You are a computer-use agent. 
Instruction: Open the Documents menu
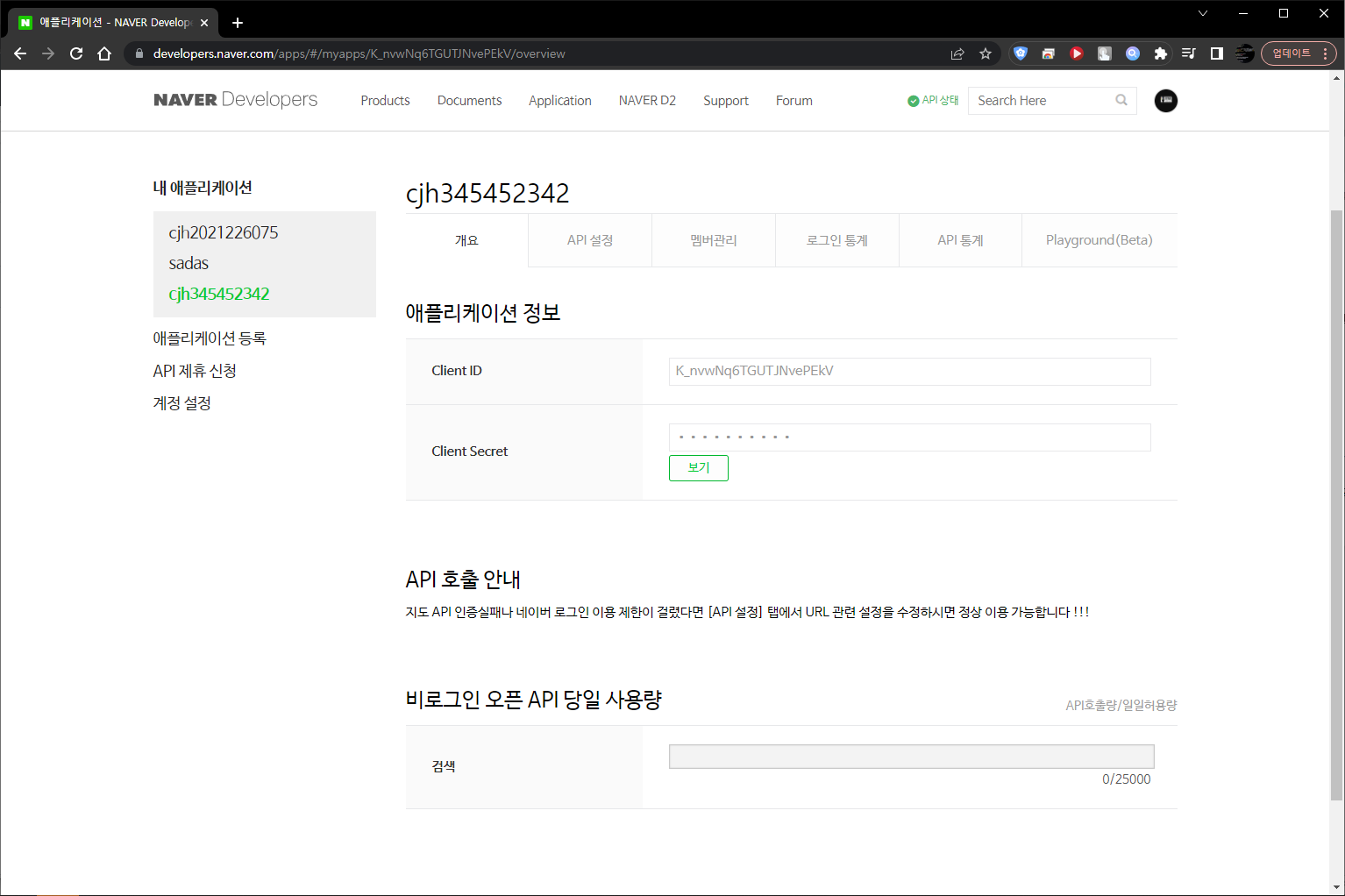tap(469, 100)
